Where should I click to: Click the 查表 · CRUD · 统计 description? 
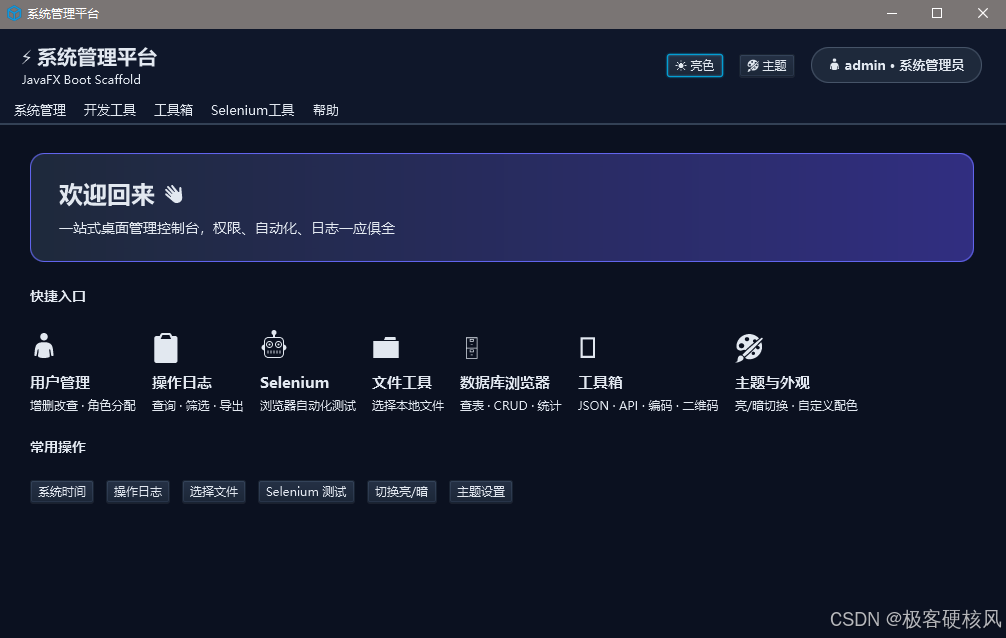pos(511,406)
